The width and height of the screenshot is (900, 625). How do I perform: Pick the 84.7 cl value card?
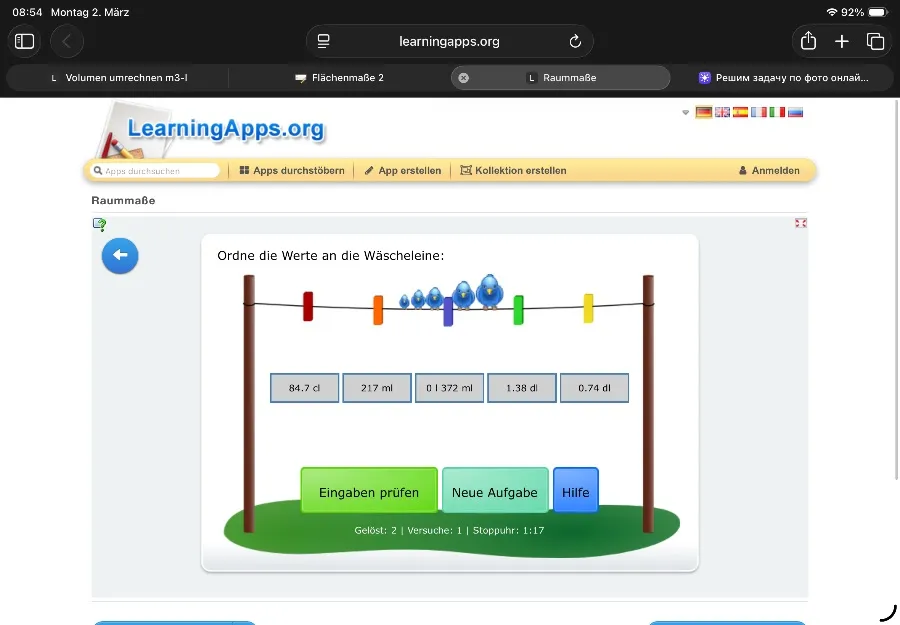pyautogui.click(x=304, y=388)
